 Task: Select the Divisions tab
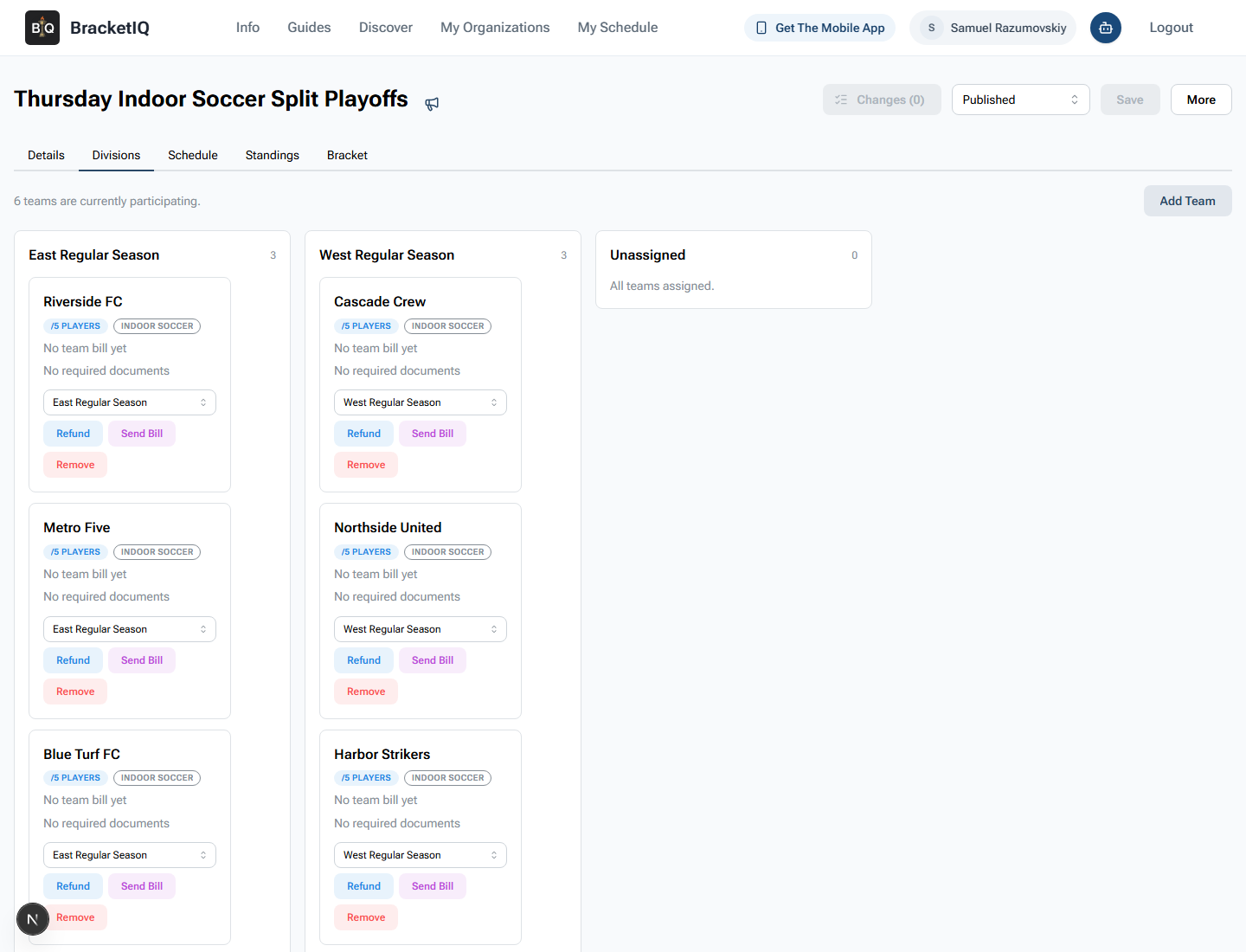point(116,155)
